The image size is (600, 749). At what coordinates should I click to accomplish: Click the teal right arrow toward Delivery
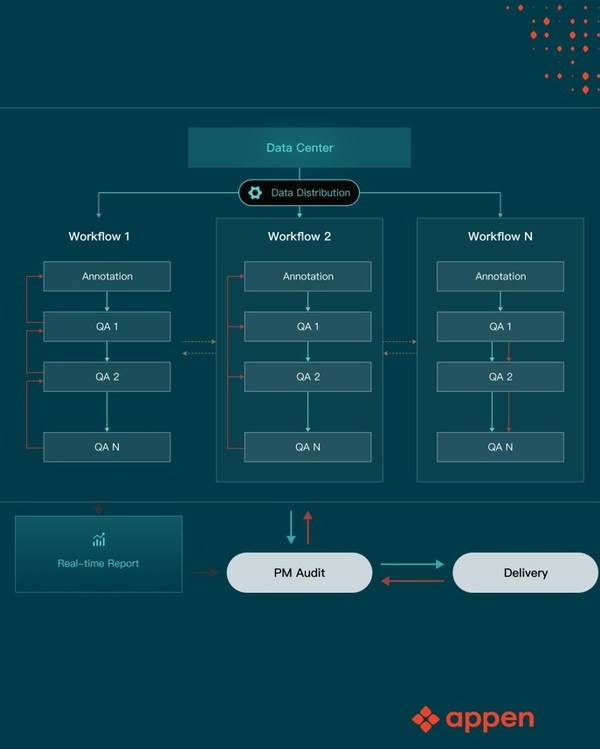pyautogui.click(x=413, y=564)
